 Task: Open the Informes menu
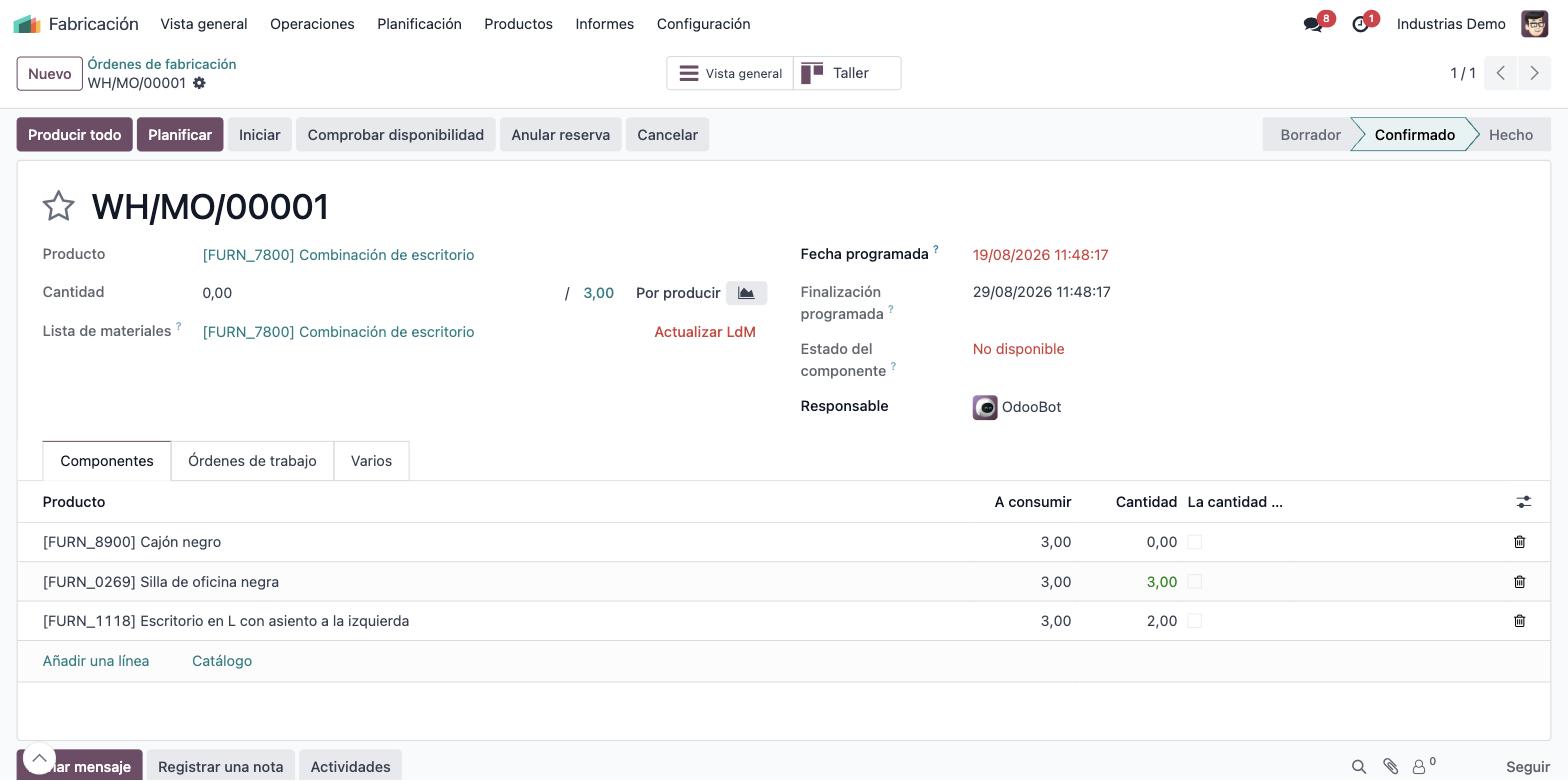(604, 24)
